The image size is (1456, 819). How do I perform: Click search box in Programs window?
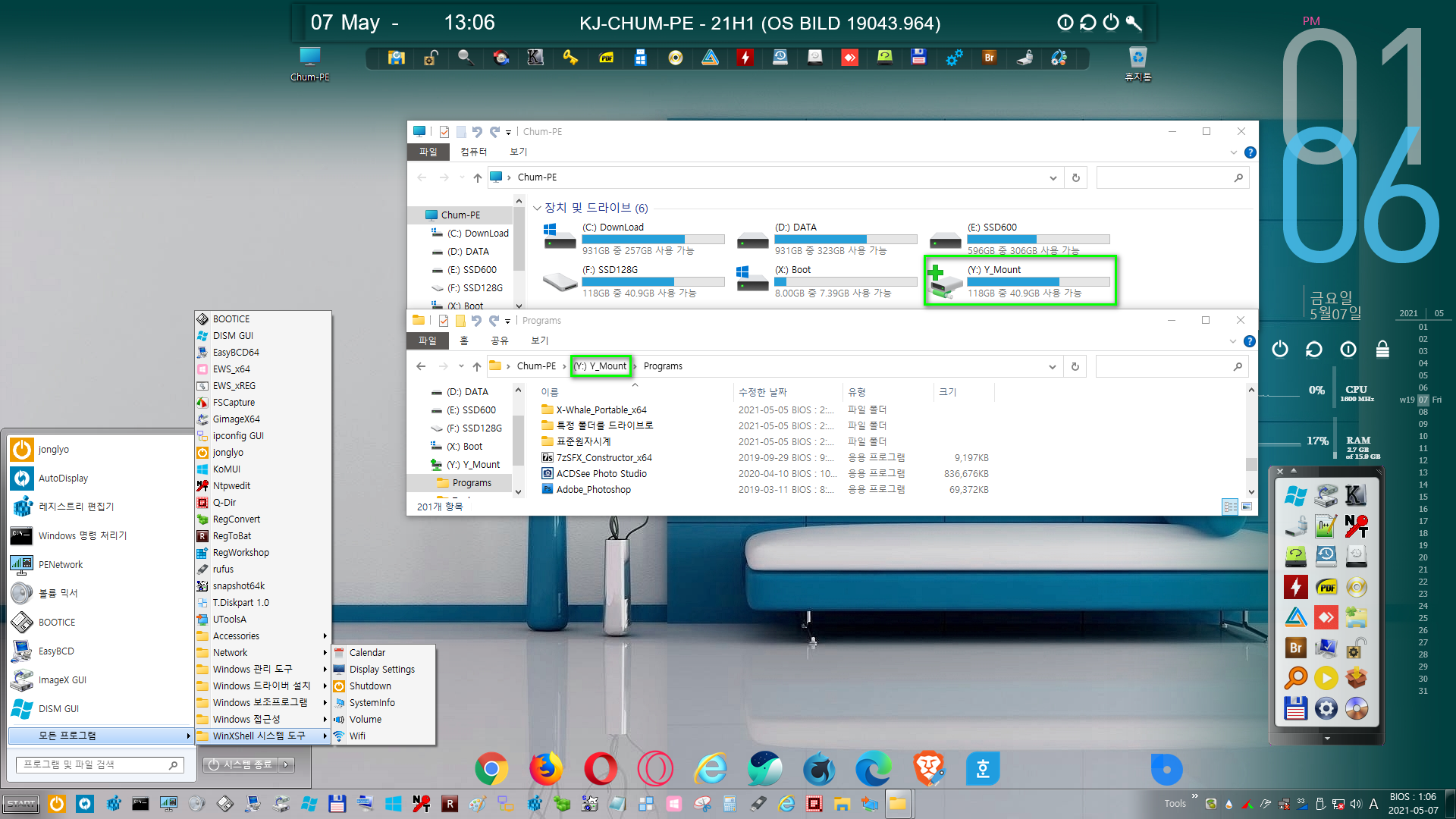point(1172,366)
